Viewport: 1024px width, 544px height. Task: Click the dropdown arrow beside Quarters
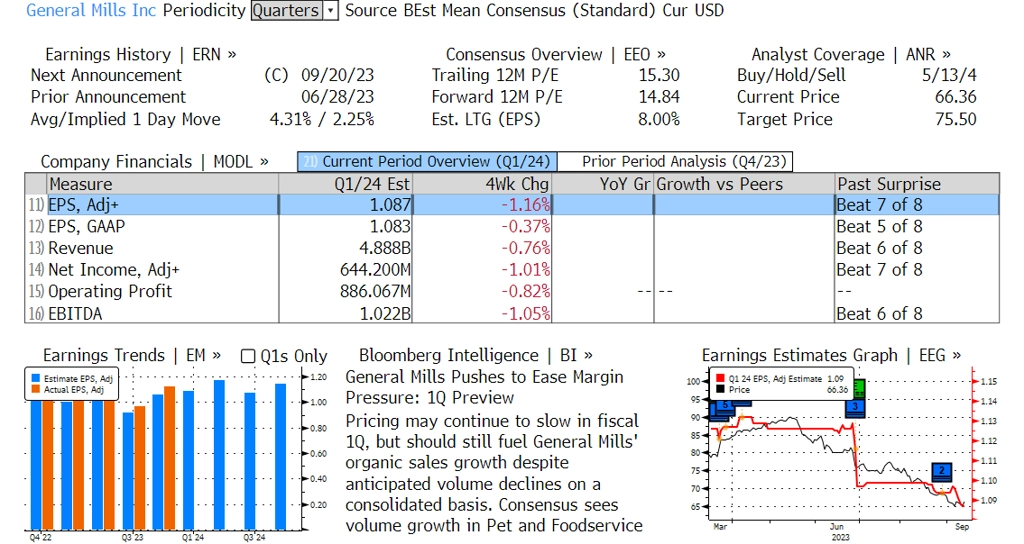click(x=331, y=11)
